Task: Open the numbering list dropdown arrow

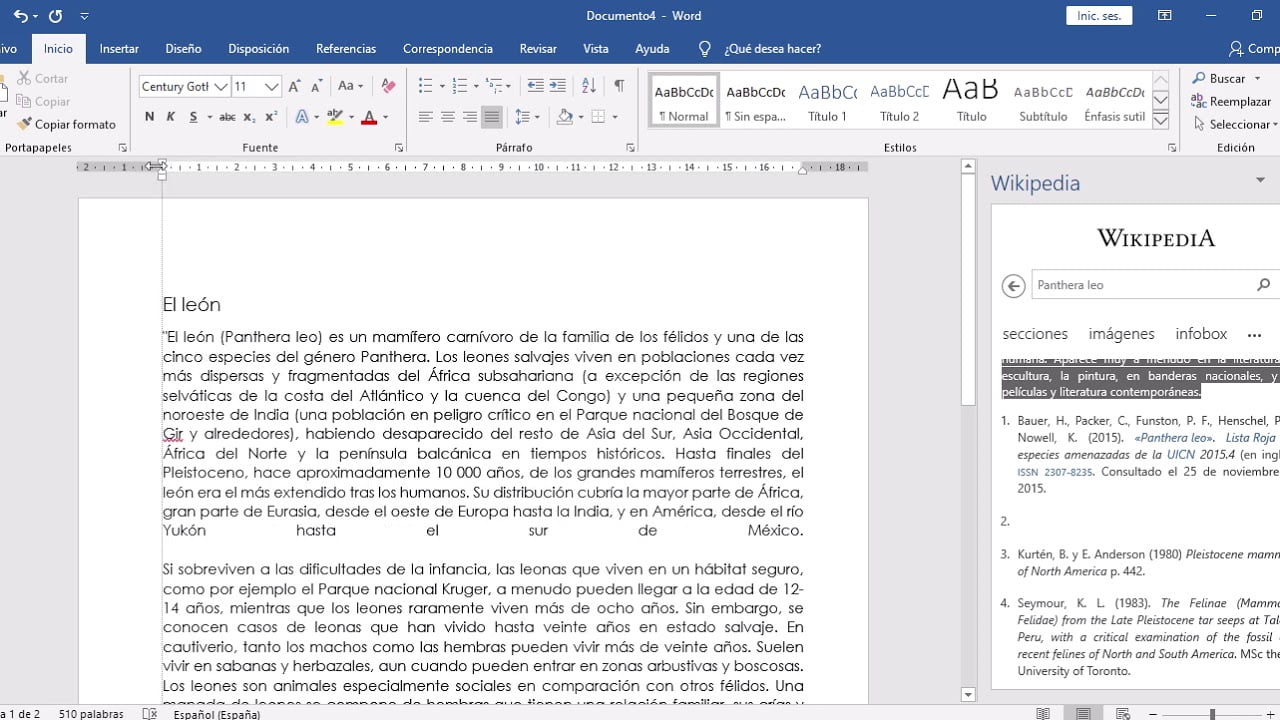Action: click(x=476, y=87)
